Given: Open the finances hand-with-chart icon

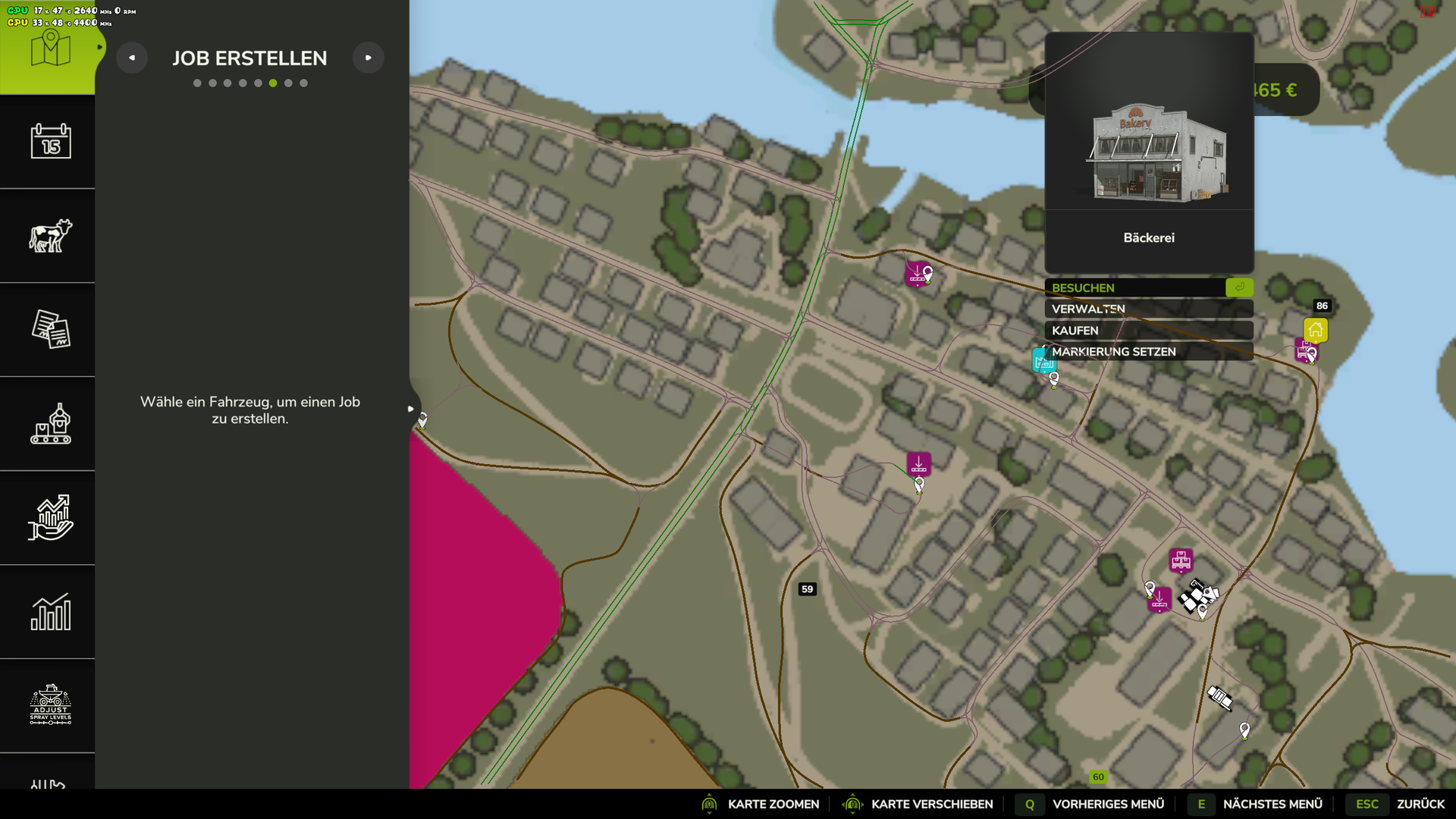Looking at the screenshot, I should [50, 518].
